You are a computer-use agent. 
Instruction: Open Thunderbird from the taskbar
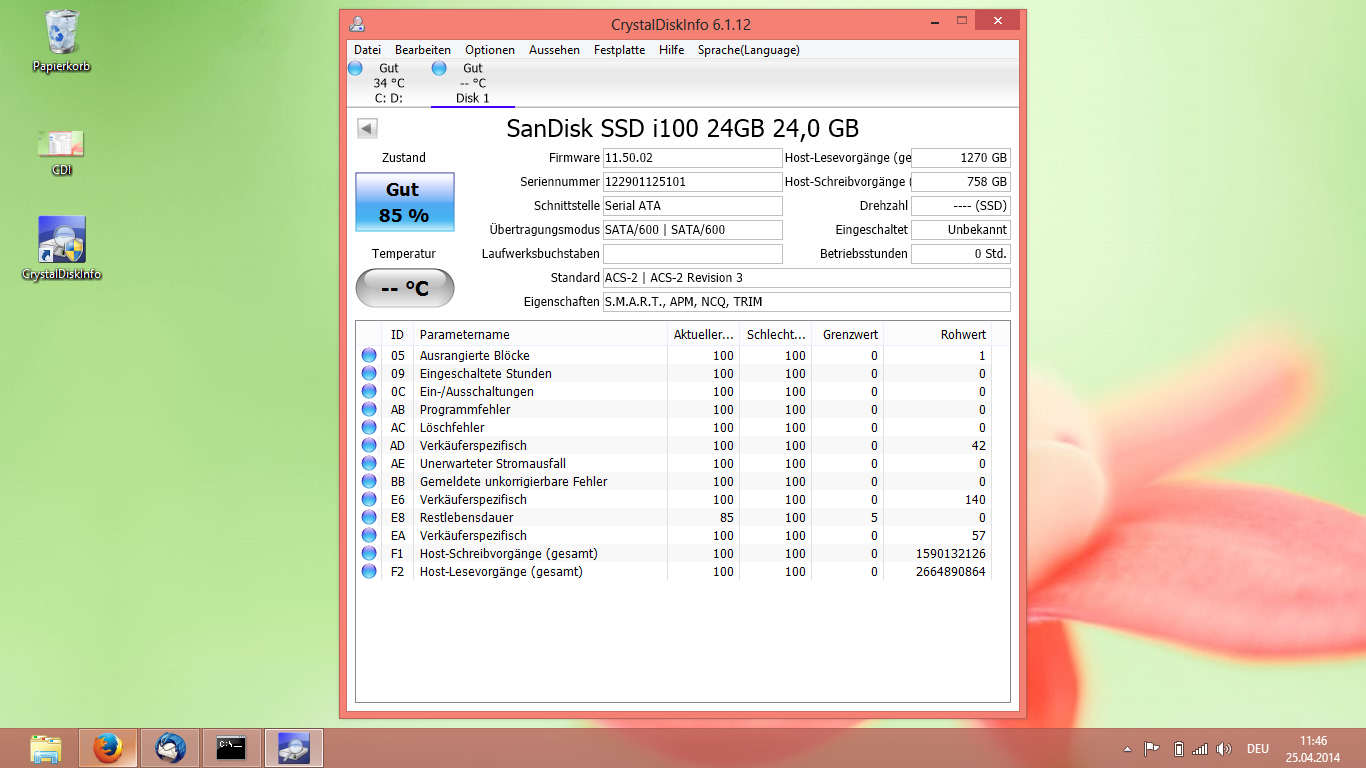(x=170, y=748)
